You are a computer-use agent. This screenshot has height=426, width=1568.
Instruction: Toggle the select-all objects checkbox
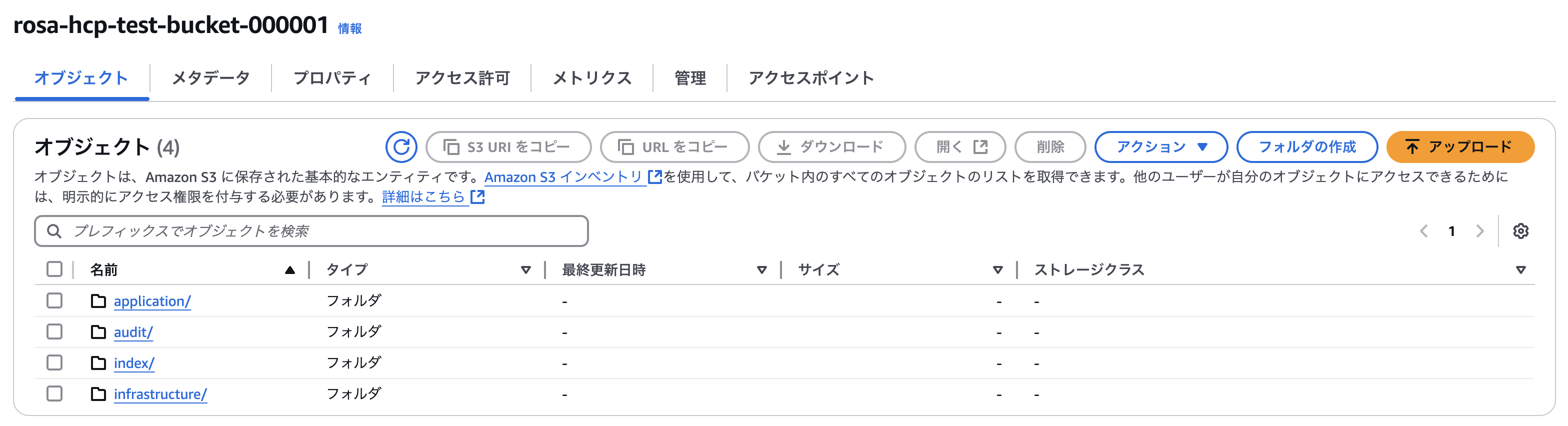55,269
